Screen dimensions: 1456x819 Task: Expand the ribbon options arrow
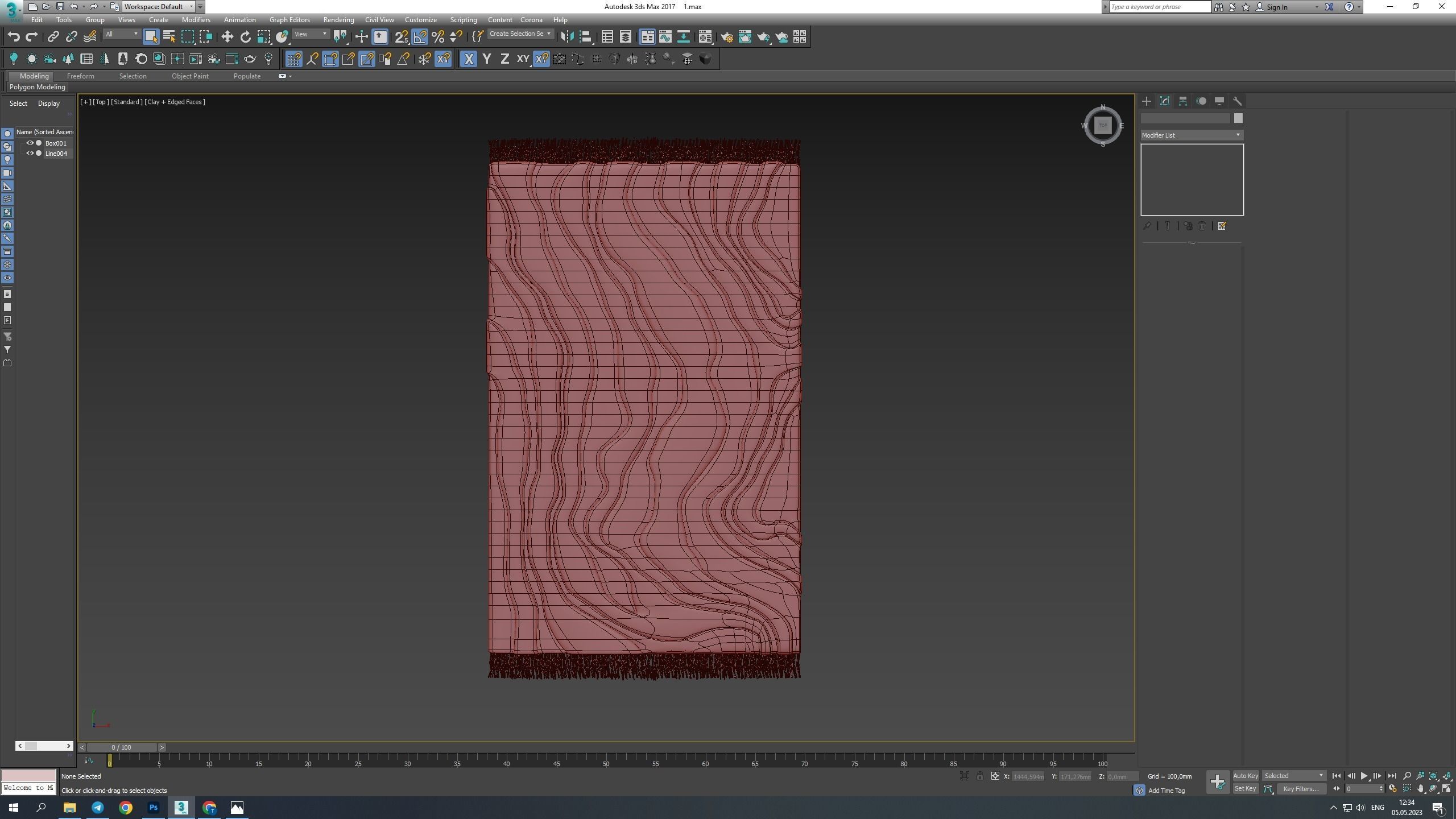[291, 76]
